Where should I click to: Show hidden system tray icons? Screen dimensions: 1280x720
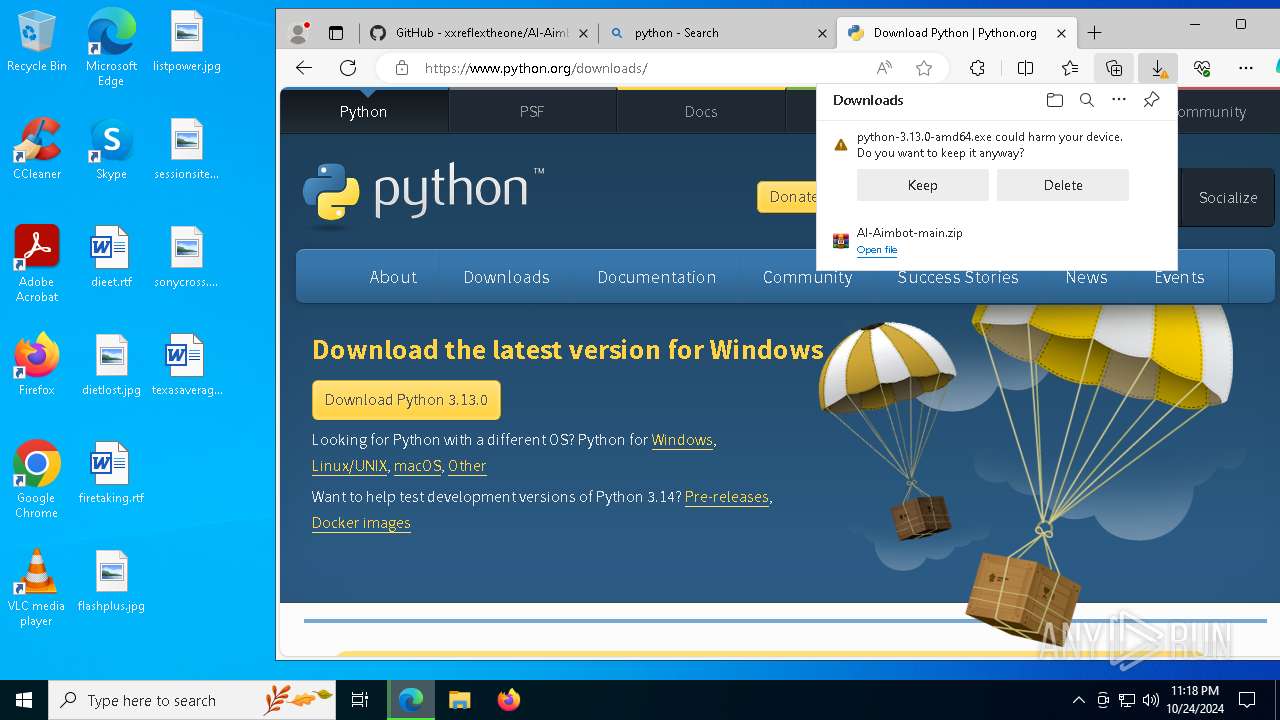[x=1078, y=700]
